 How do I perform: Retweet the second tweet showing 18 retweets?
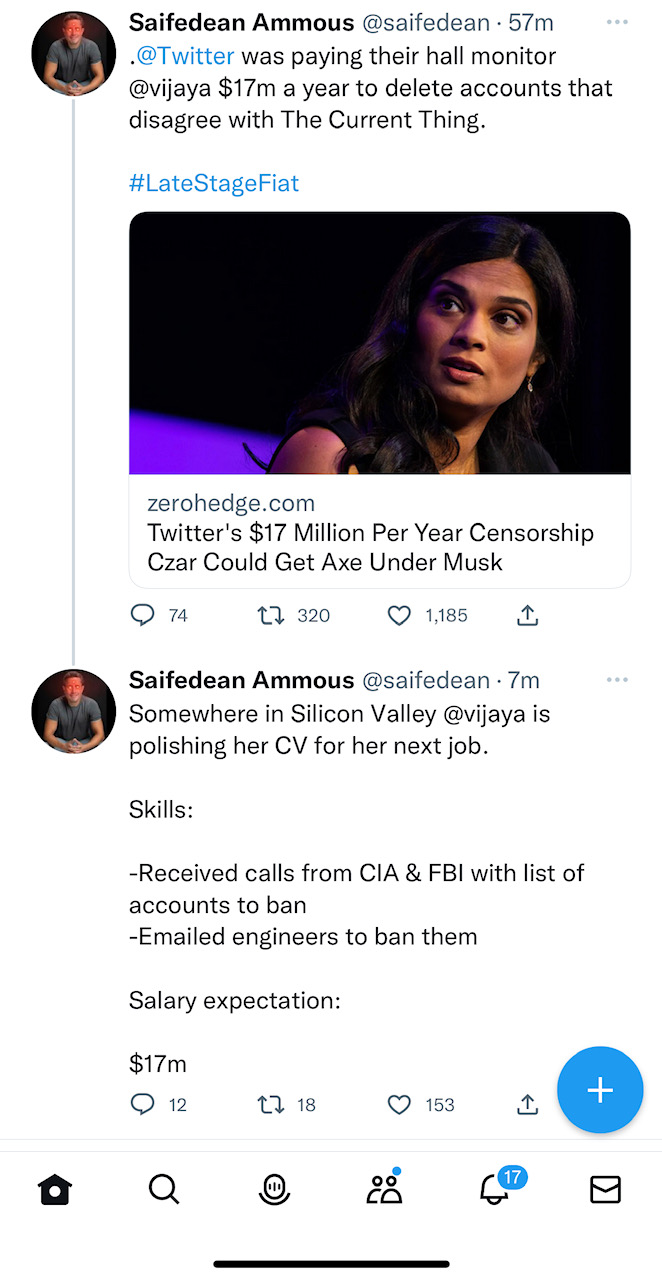coord(270,1104)
